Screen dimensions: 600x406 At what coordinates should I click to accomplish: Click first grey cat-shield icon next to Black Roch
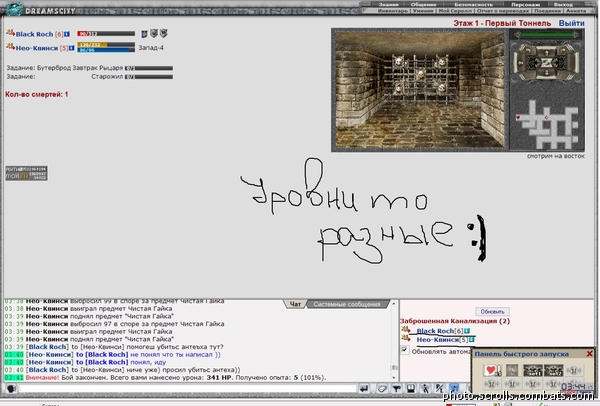[x=154, y=33]
